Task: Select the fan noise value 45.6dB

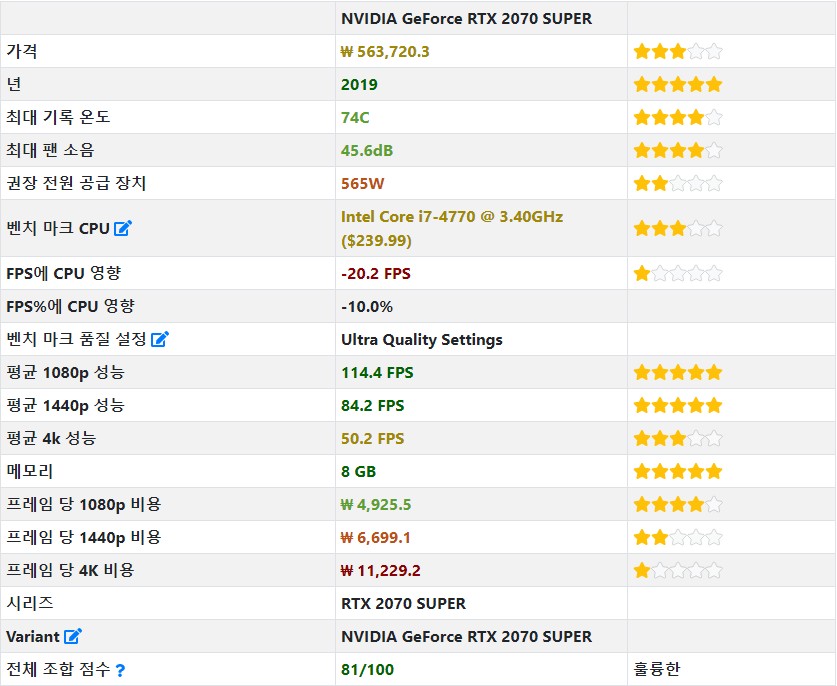Action: pyautogui.click(x=367, y=151)
